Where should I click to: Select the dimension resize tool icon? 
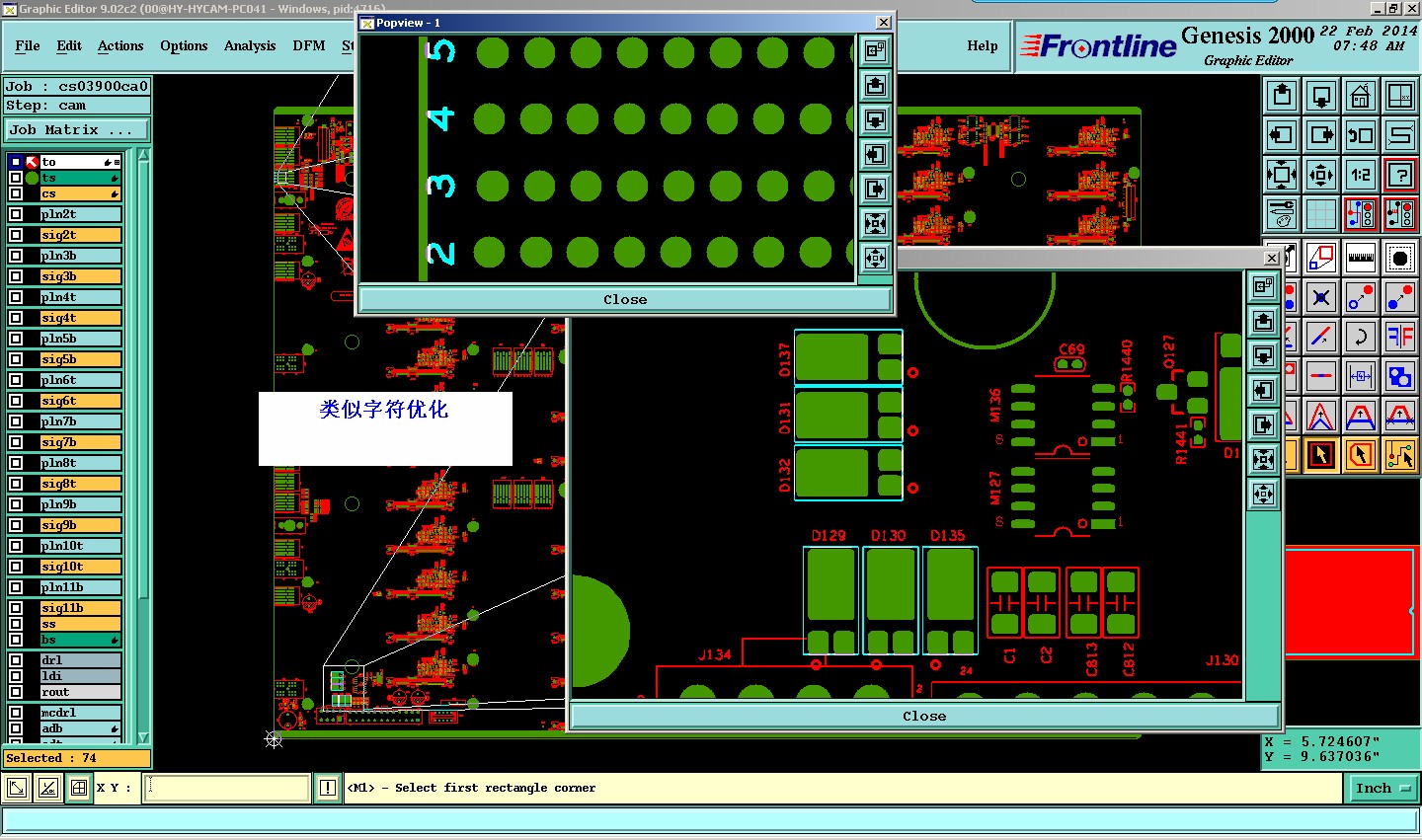coord(1361,376)
